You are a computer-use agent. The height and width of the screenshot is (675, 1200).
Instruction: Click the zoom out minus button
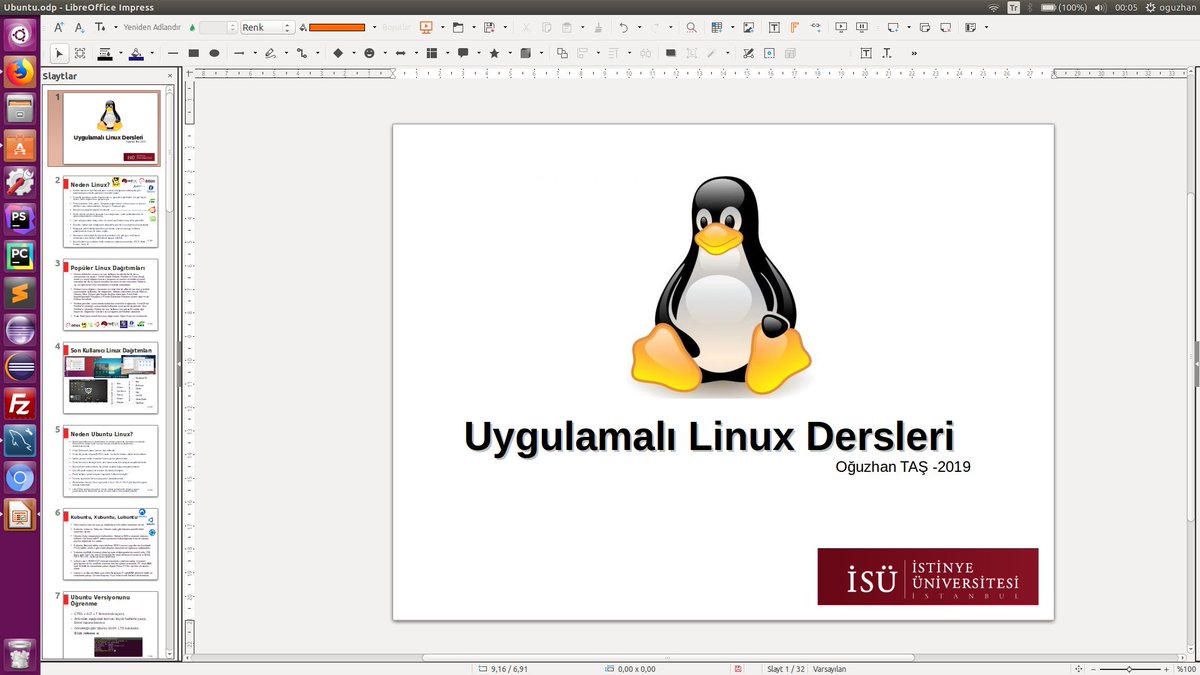[x=1094, y=668]
